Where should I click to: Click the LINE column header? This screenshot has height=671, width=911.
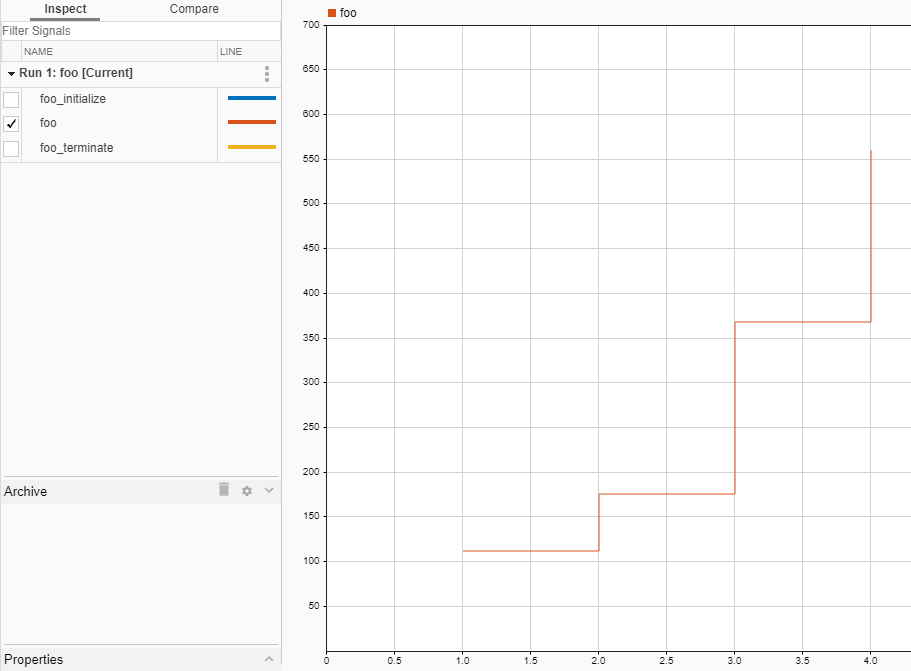pos(230,51)
